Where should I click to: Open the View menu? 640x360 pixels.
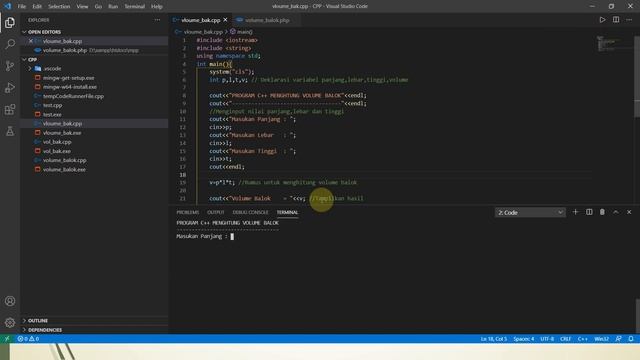pyautogui.click(x=82, y=7)
